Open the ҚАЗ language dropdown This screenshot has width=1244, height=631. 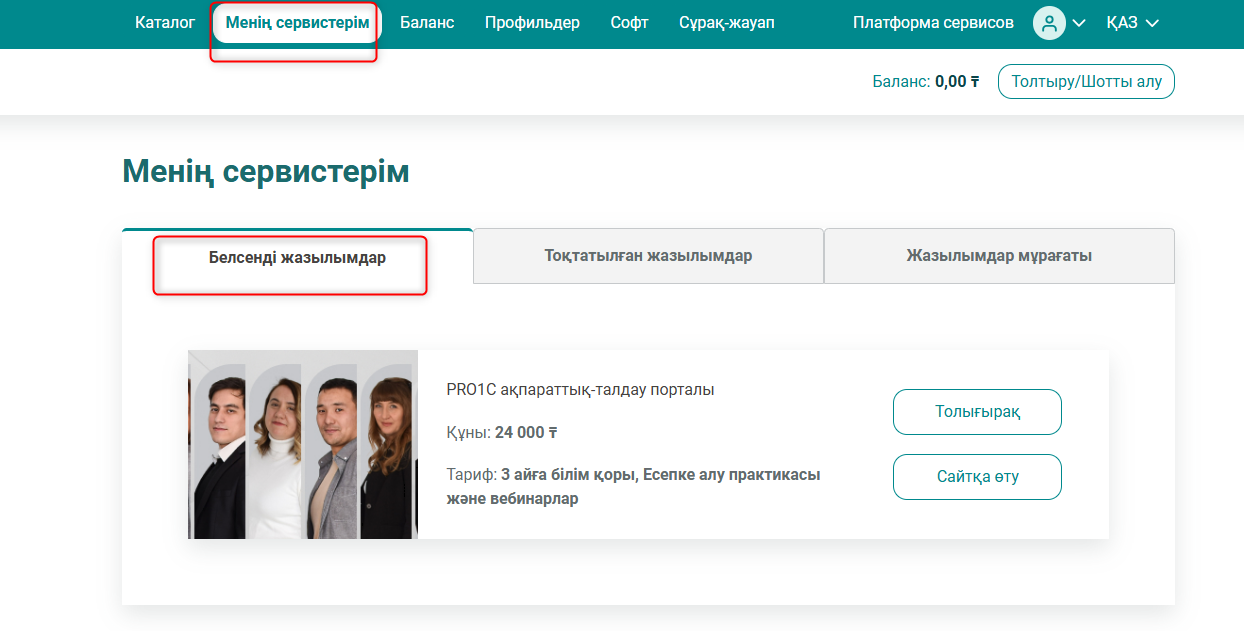tap(1132, 23)
